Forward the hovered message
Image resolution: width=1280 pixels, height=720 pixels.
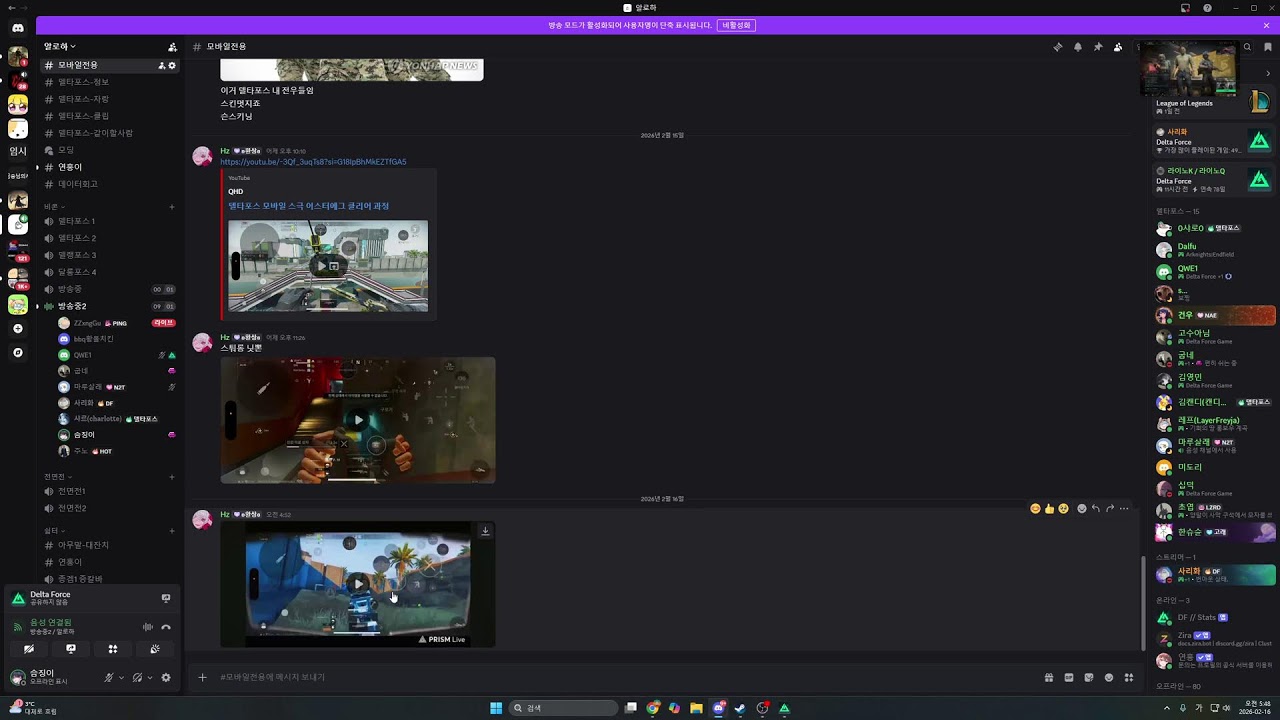click(x=1110, y=508)
